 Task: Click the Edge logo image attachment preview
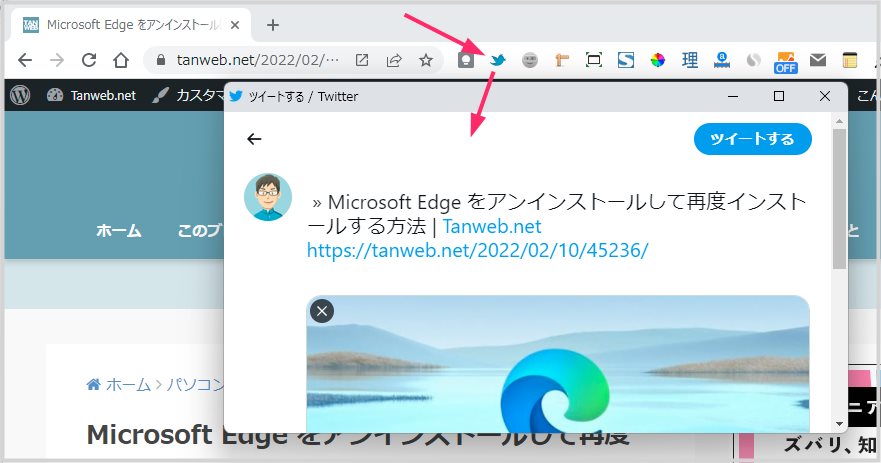click(558, 364)
